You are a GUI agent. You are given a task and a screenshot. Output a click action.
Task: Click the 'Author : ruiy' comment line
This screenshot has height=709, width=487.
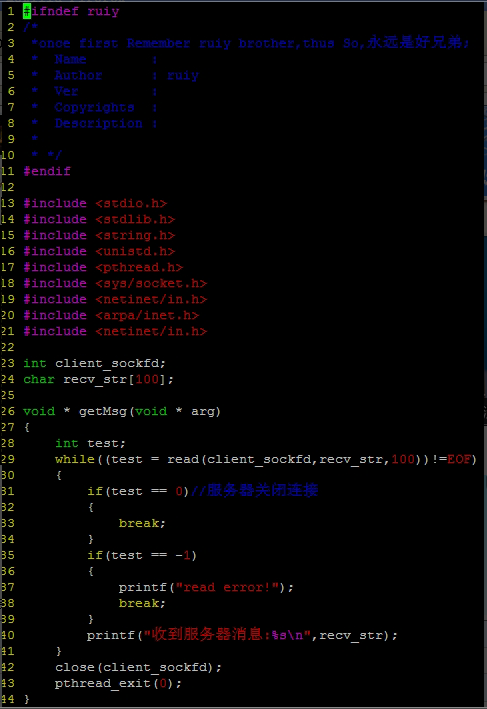[x=115, y=75]
